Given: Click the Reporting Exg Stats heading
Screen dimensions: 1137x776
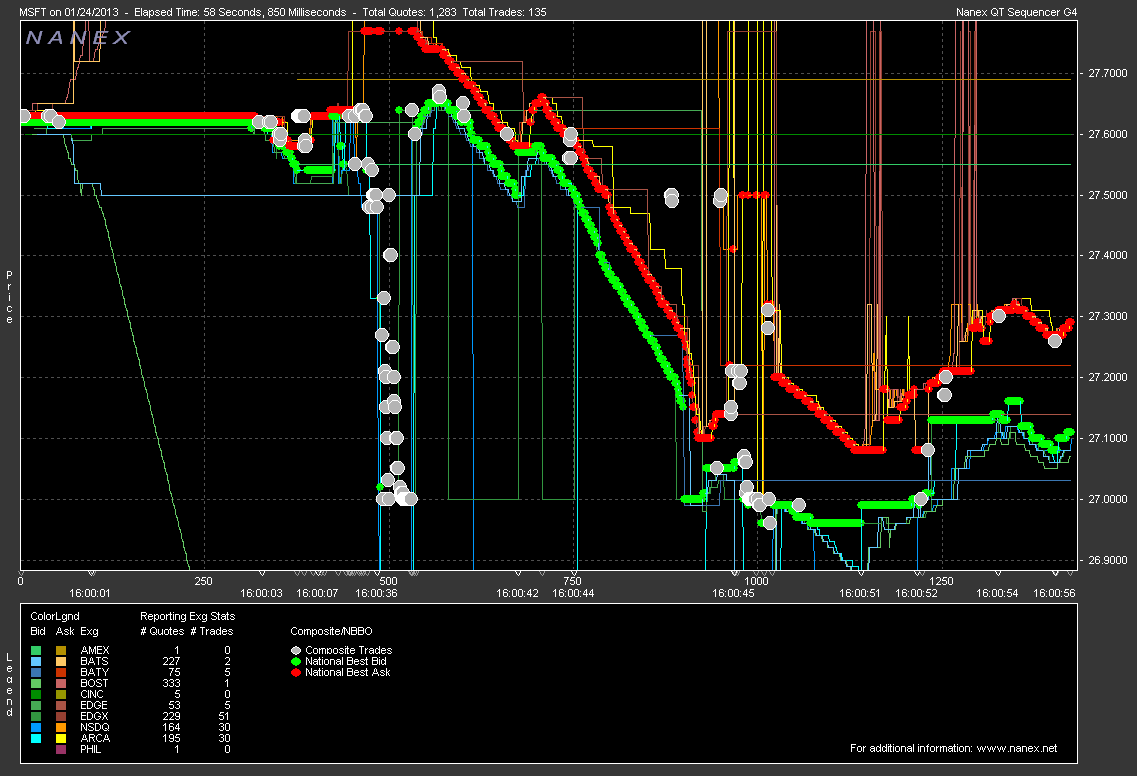Looking at the screenshot, I should [x=188, y=616].
